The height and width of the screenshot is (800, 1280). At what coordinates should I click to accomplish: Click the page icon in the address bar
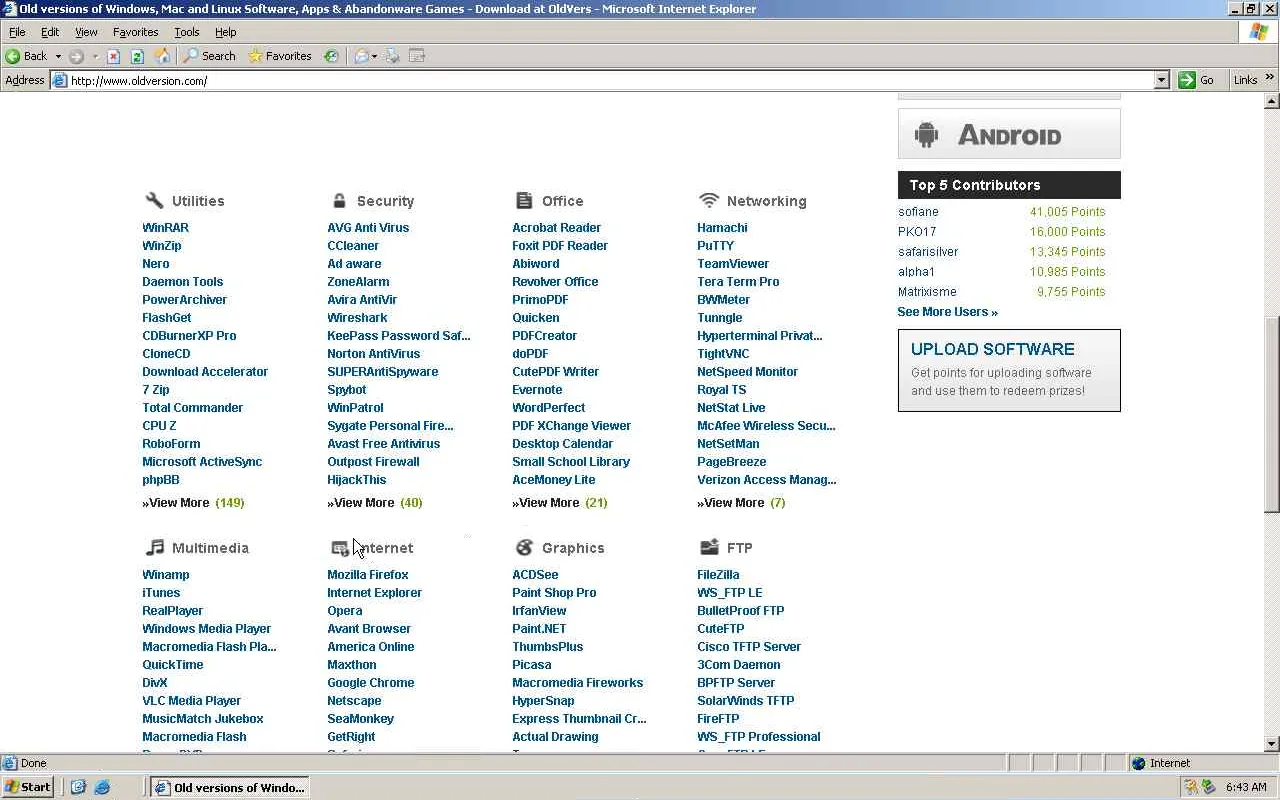tap(60, 80)
